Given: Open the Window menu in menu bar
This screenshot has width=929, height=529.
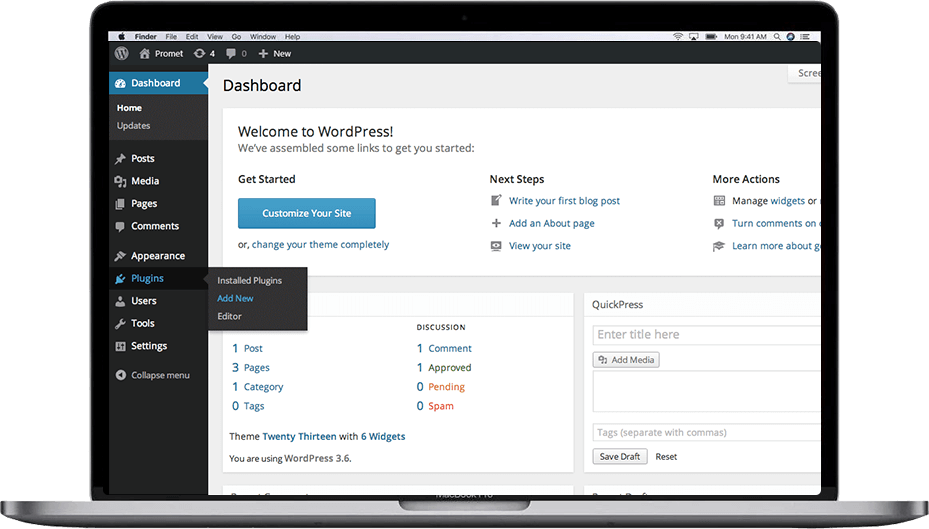Looking at the screenshot, I should (x=262, y=36).
